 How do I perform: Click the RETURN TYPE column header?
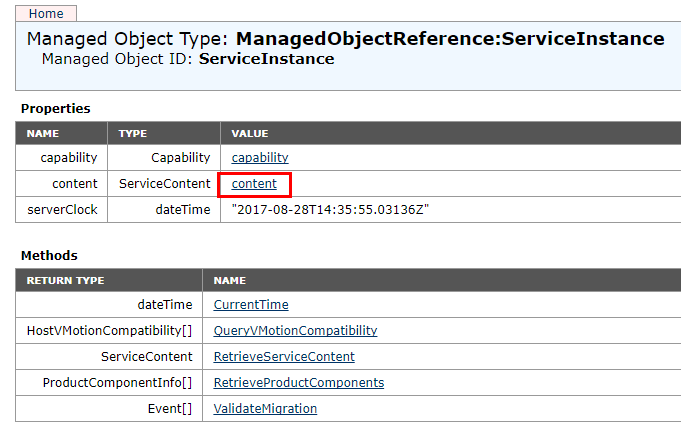pyautogui.click(x=65, y=281)
